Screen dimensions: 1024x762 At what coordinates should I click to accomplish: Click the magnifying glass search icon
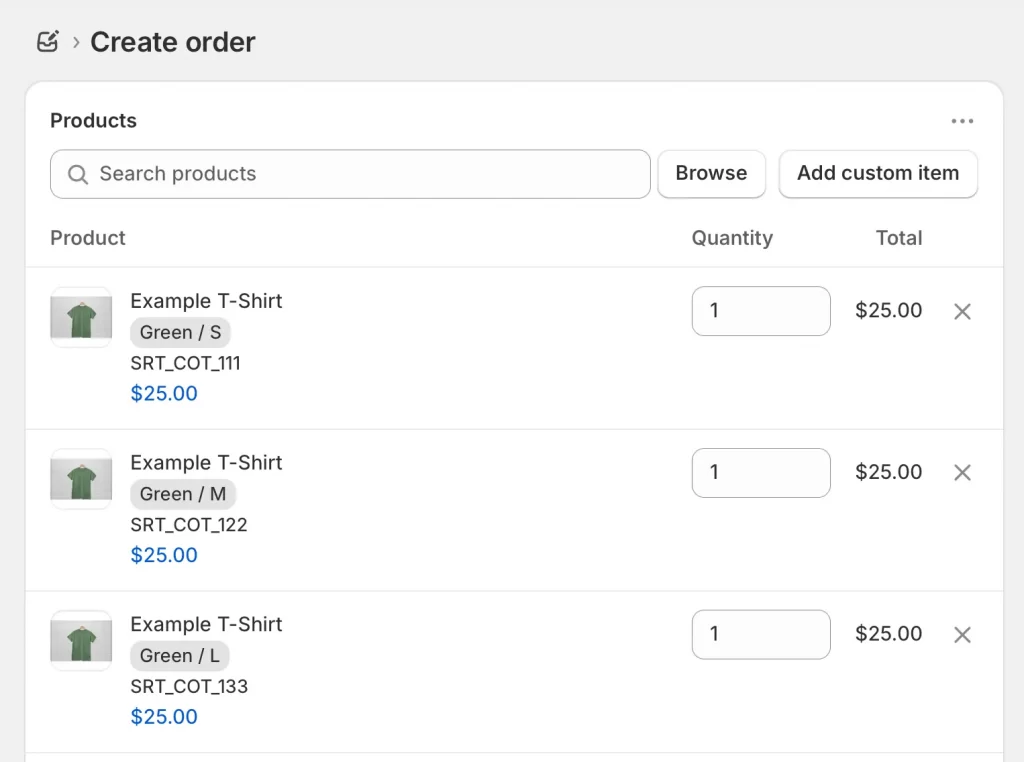click(x=77, y=174)
